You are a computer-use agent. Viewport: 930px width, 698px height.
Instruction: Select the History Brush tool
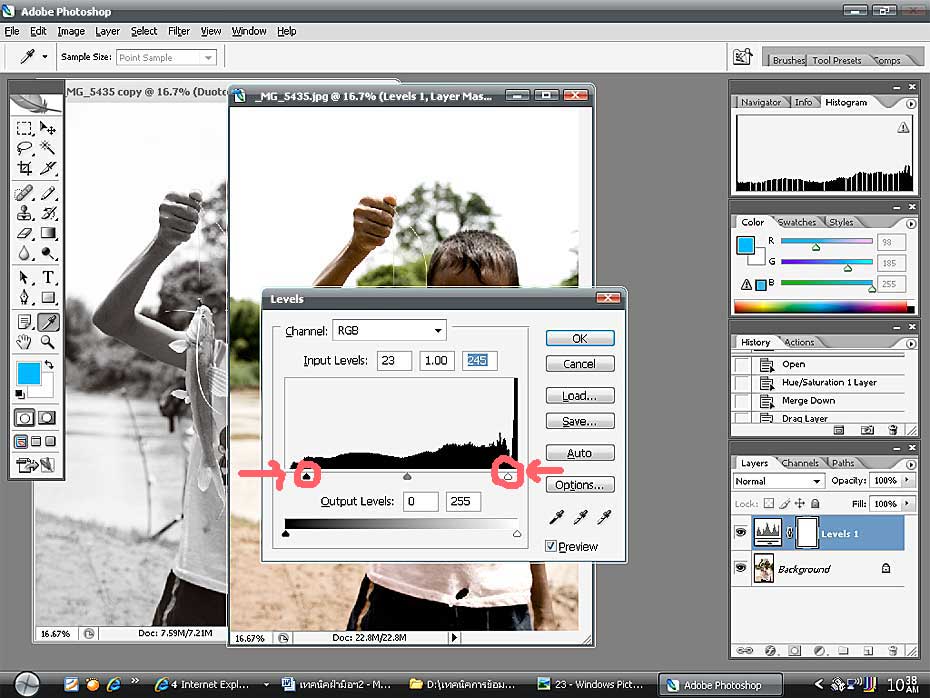click(47, 213)
